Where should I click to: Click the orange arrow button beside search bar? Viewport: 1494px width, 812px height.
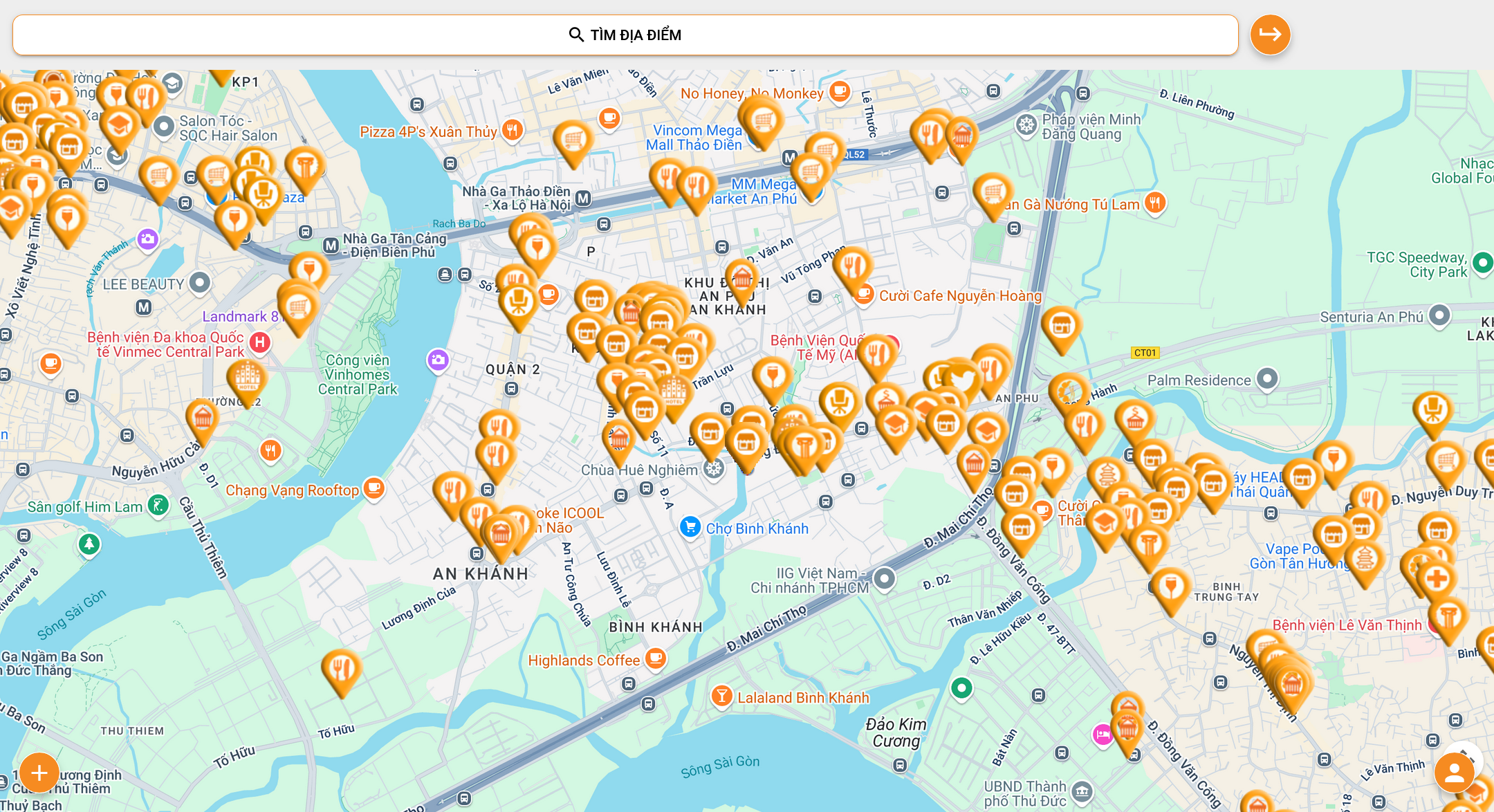[1270, 35]
